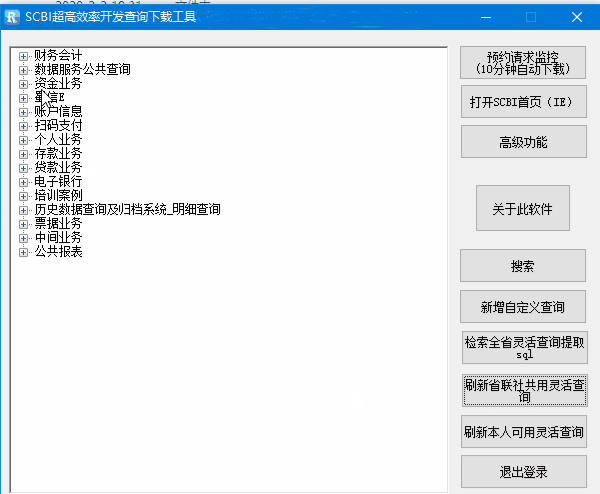Click 打开SCBI首页 (IE) button
Screen dimensions: 600x494
click(x=523, y=102)
